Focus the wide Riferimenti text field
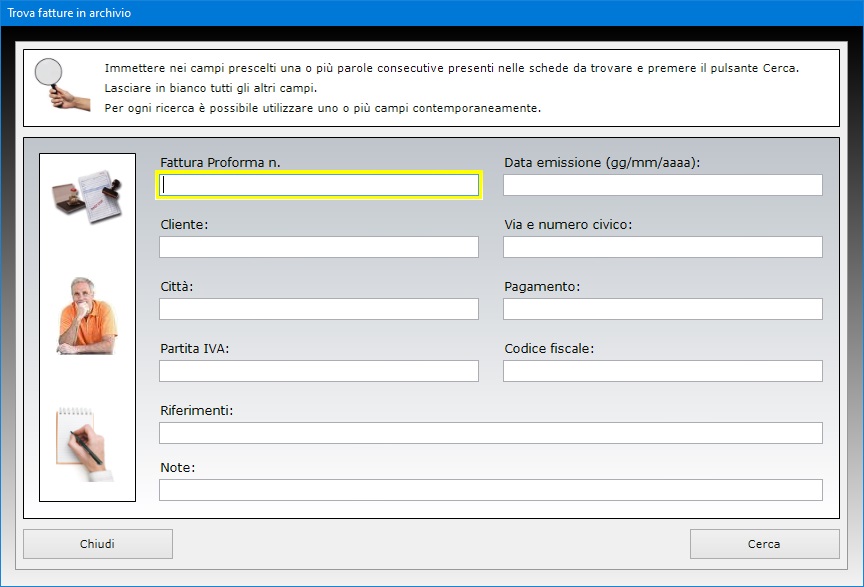 (490, 433)
